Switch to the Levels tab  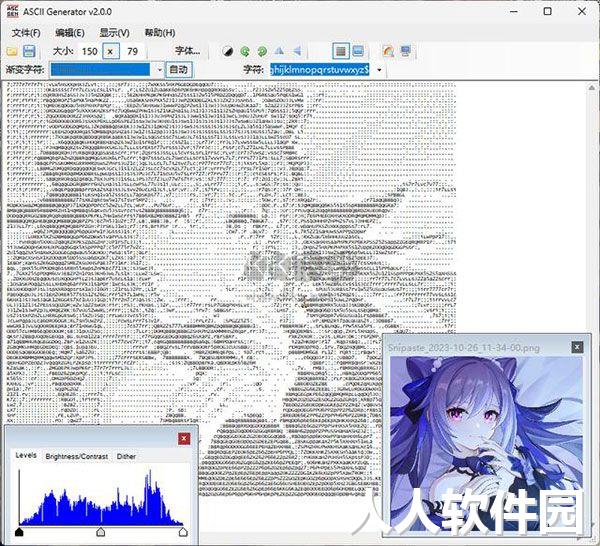coord(26,455)
